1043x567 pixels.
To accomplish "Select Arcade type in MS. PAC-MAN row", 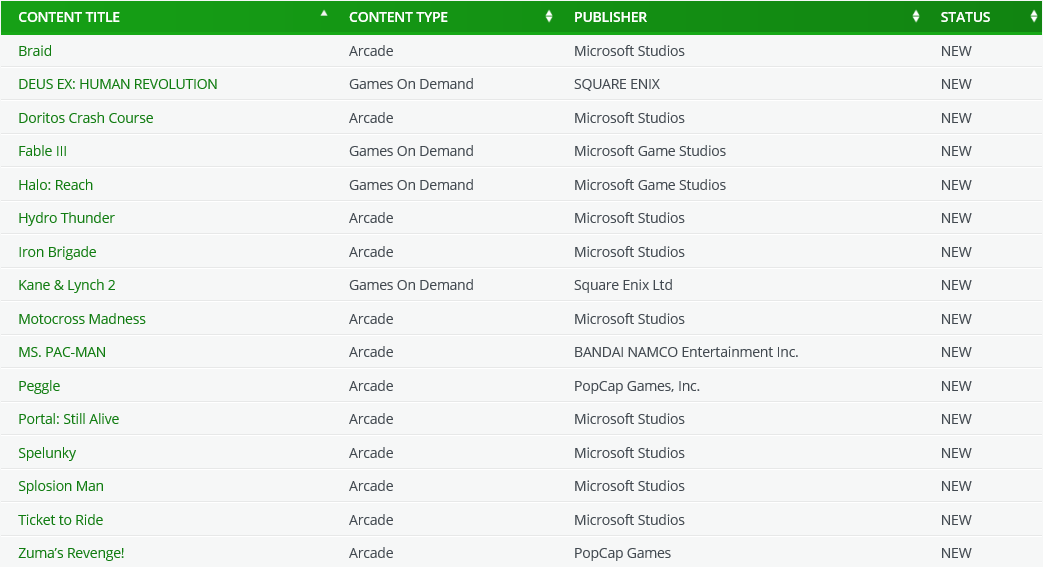I will pos(371,352).
